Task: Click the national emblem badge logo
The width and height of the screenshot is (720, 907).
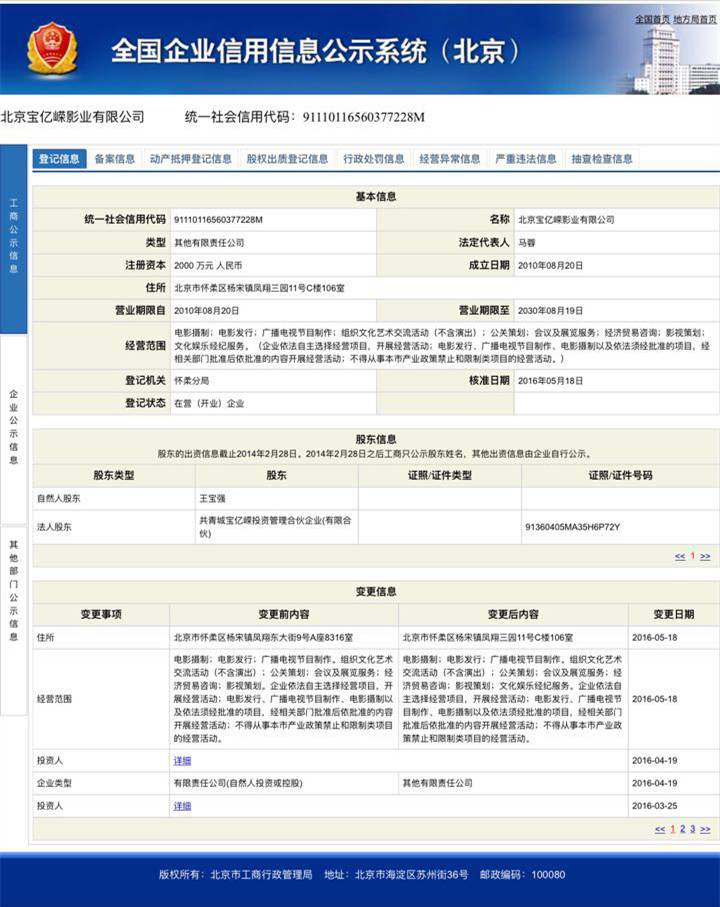Action: [x=53, y=49]
